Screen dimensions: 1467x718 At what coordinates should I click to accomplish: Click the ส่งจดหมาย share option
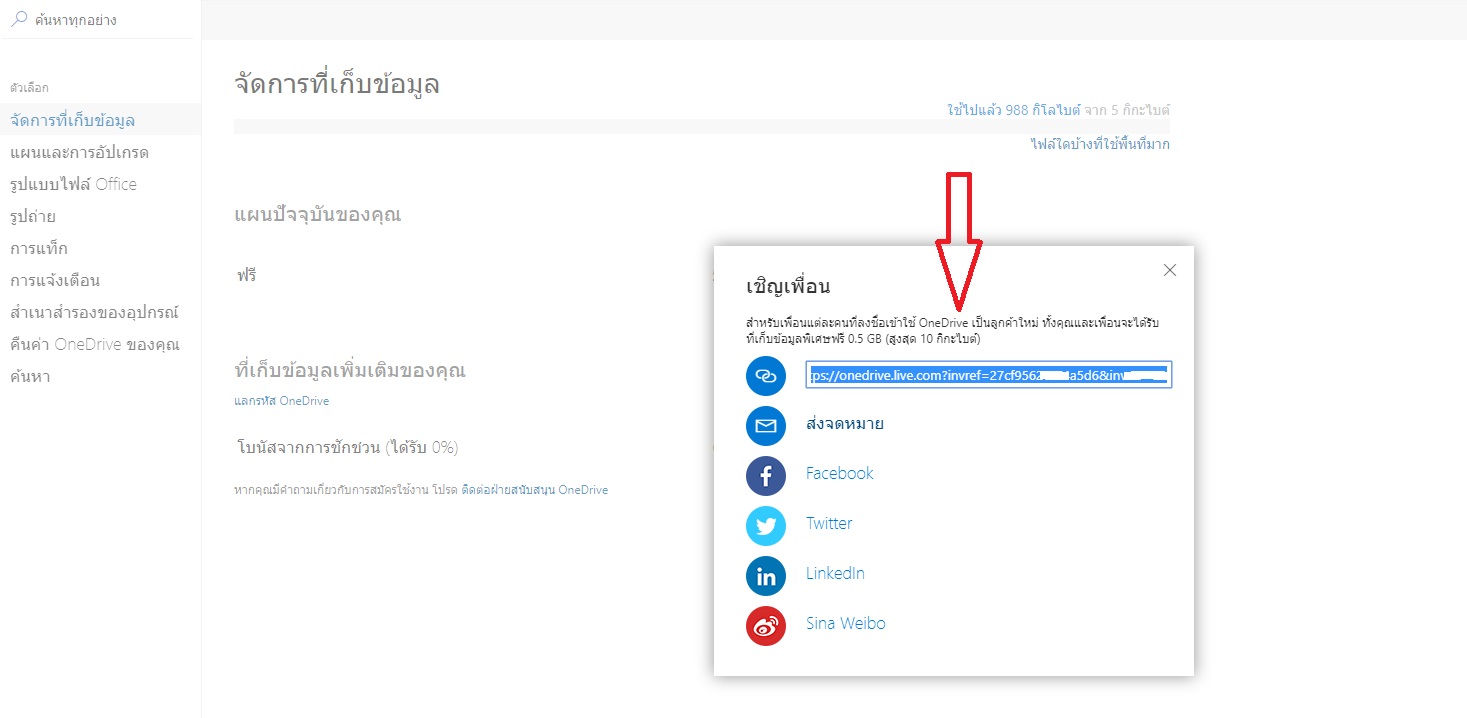(x=845, y=424)
